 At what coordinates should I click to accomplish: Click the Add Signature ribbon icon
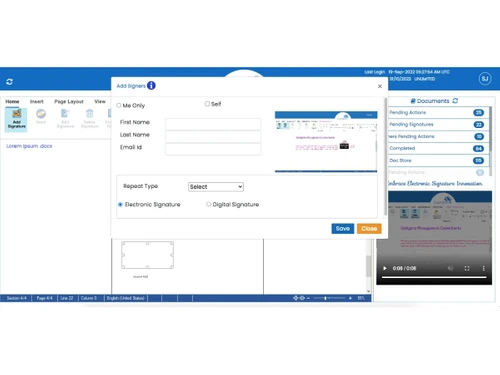tap(16, 119)
